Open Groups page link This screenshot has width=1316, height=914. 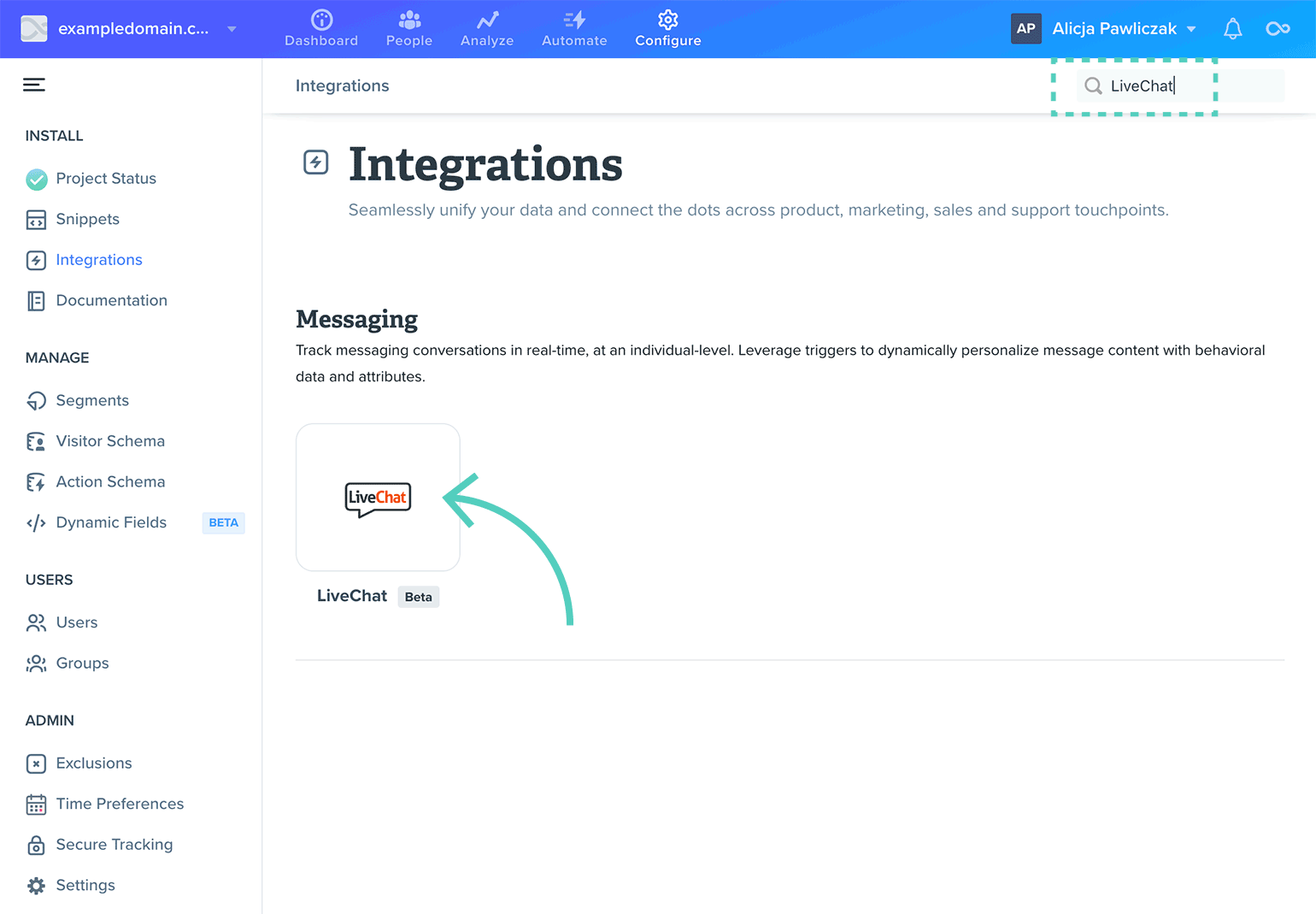82,663
